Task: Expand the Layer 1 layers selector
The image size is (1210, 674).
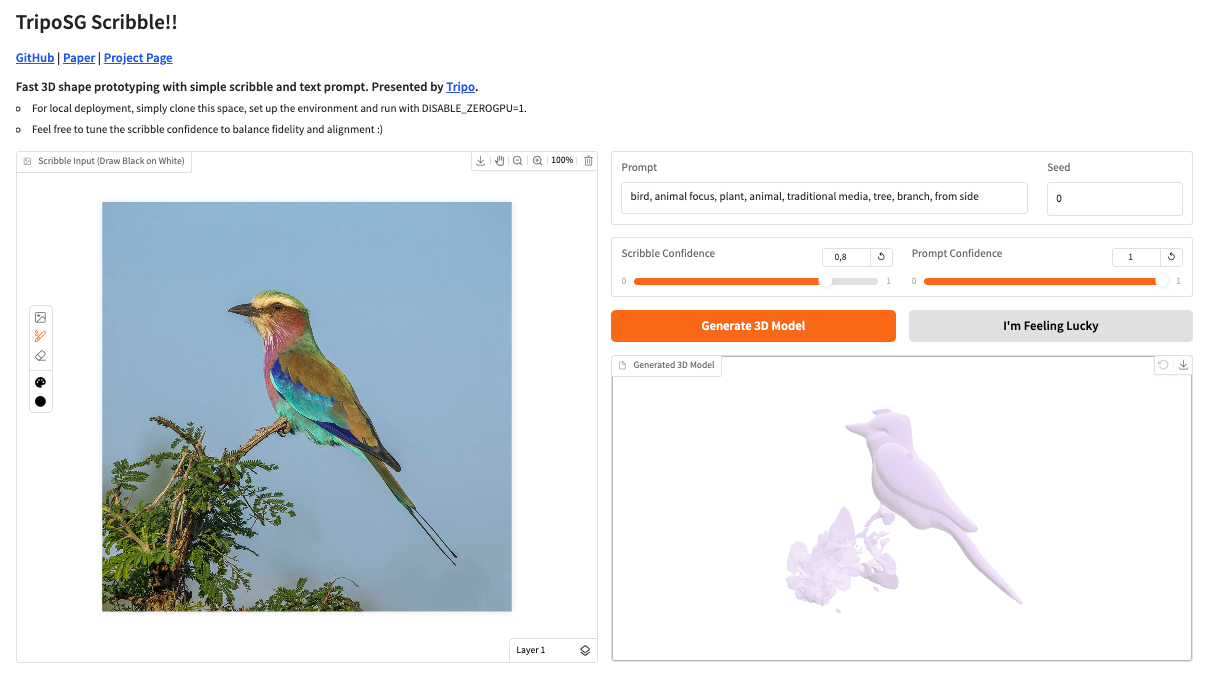Action: (585, 650)
